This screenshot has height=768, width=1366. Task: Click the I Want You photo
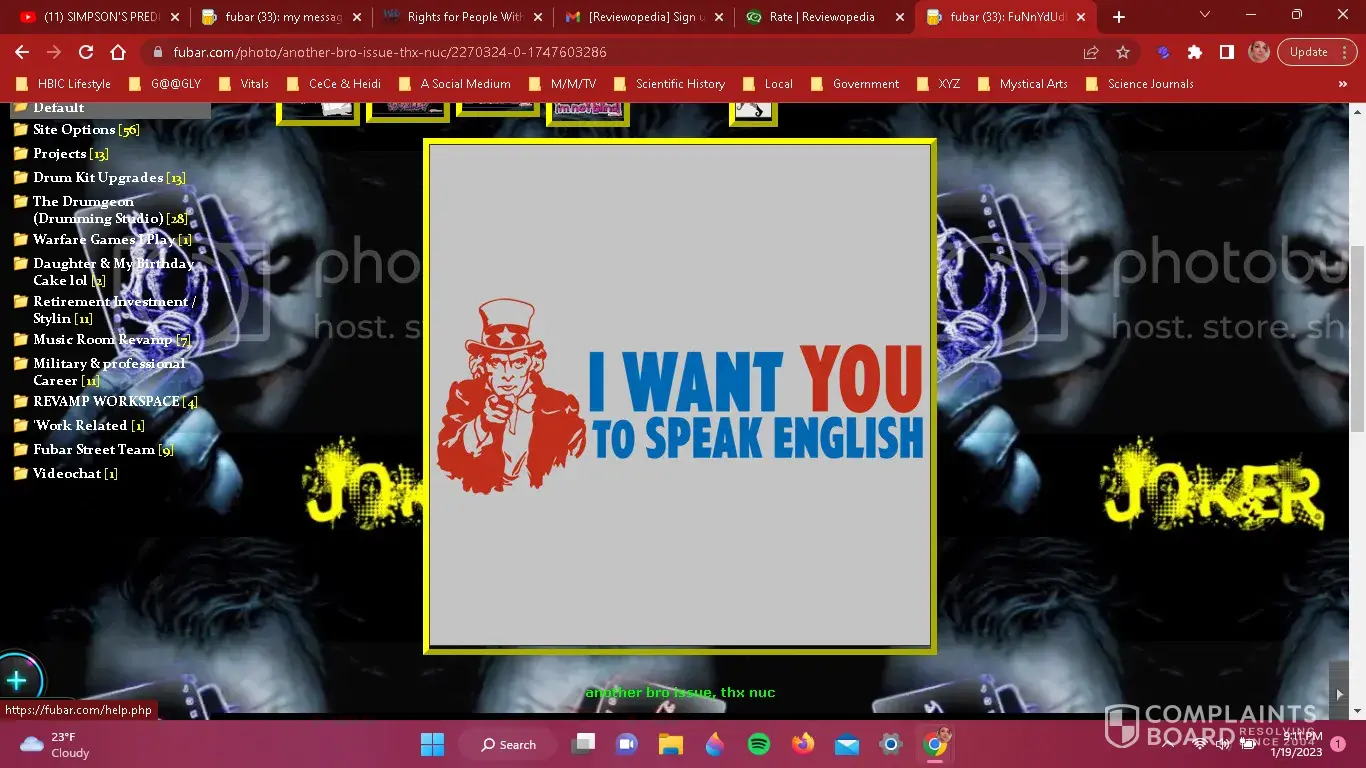[x=680, y=396]
